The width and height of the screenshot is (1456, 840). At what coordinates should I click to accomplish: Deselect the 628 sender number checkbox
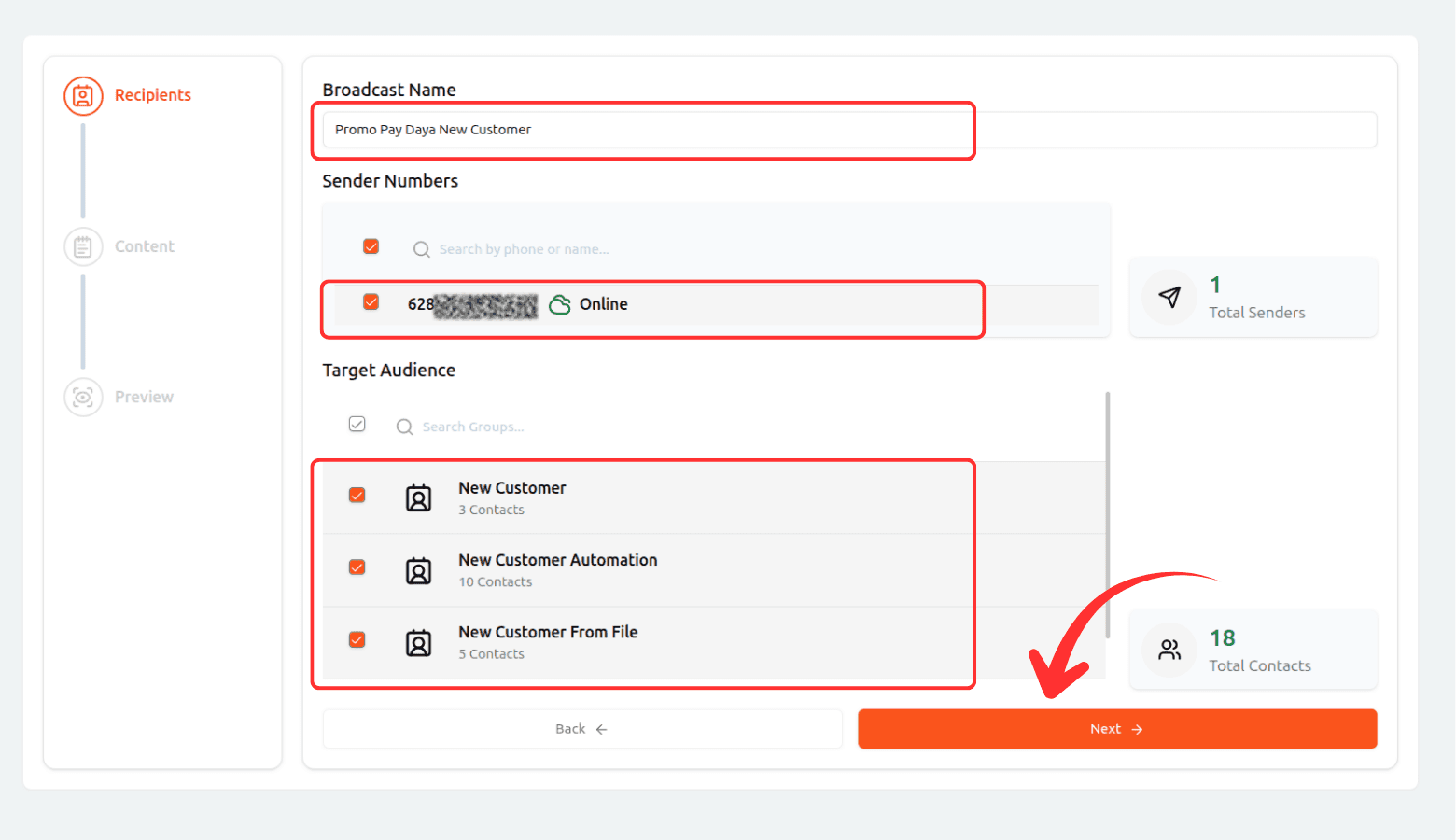click(371, 302)
